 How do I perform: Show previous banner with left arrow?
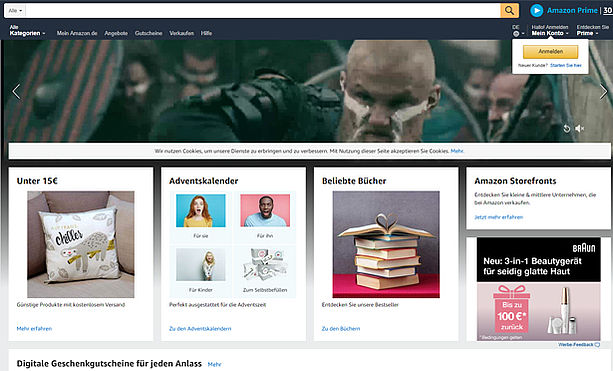(x=16, y=92)
